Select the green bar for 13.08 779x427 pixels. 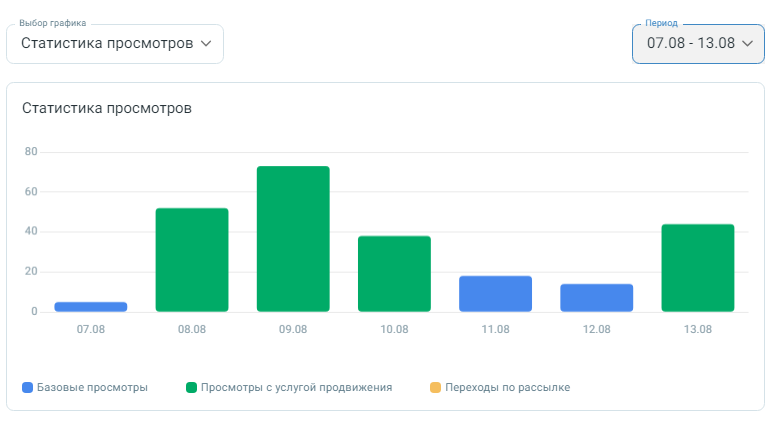[698, 268]
